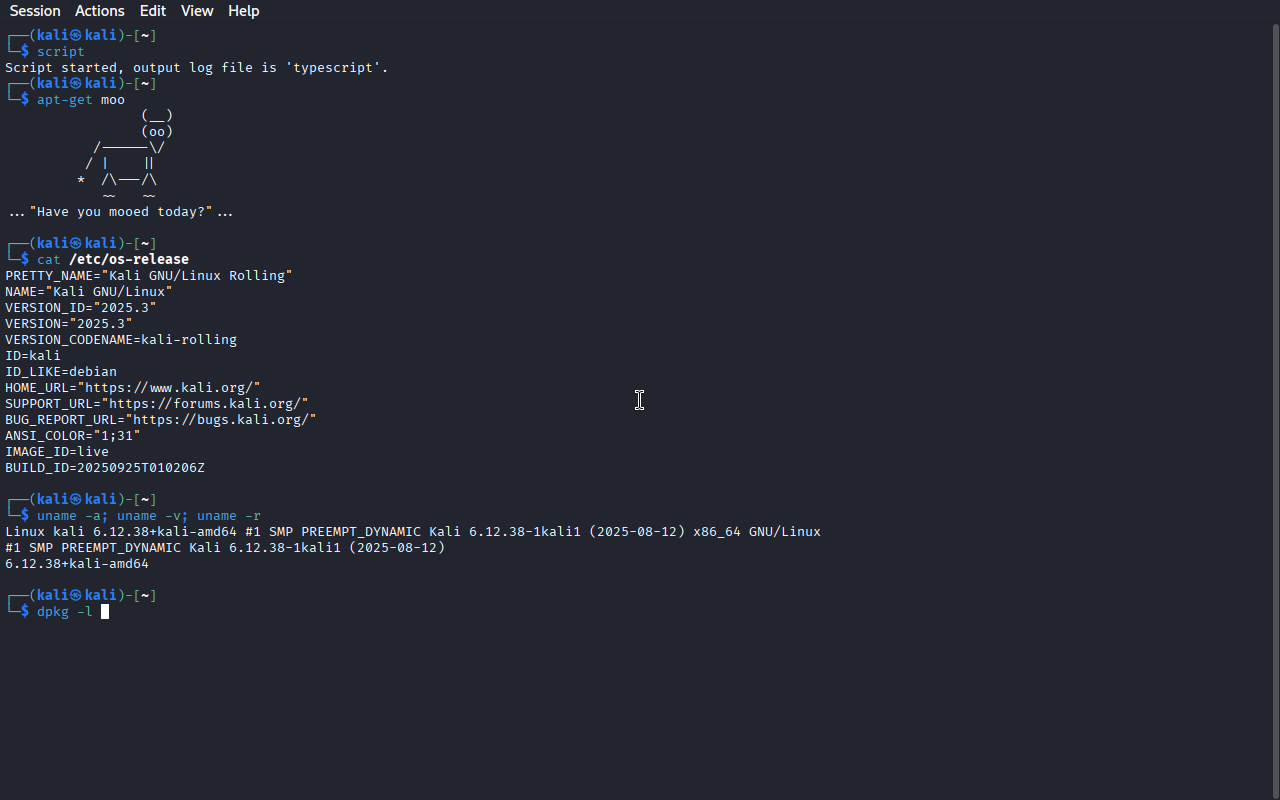Open the Actions menu
The height and width of the screenshot is (800, 1280).
click(100, 11)
